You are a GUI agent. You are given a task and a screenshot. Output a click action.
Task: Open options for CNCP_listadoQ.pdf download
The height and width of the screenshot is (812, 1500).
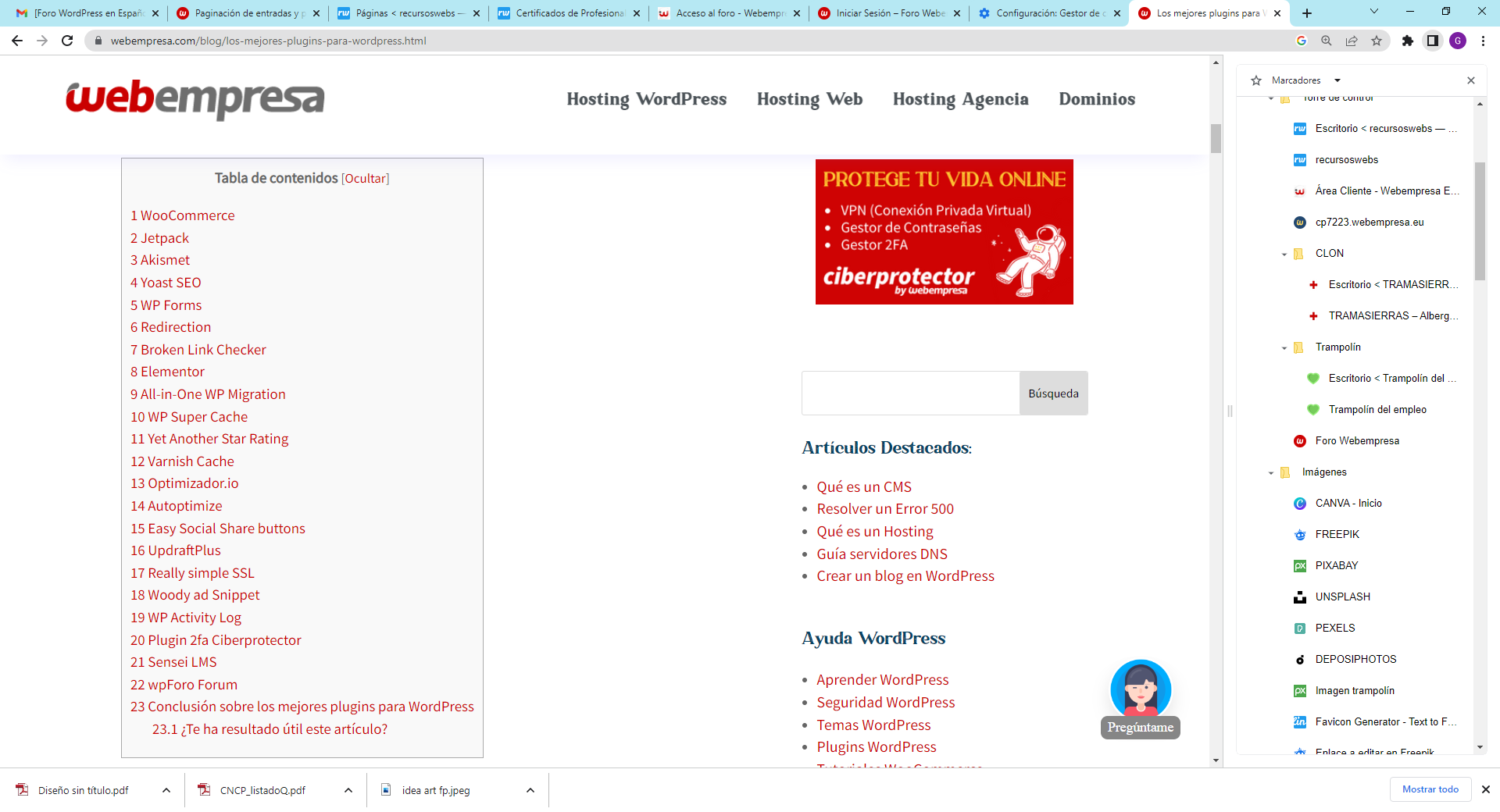348,790
